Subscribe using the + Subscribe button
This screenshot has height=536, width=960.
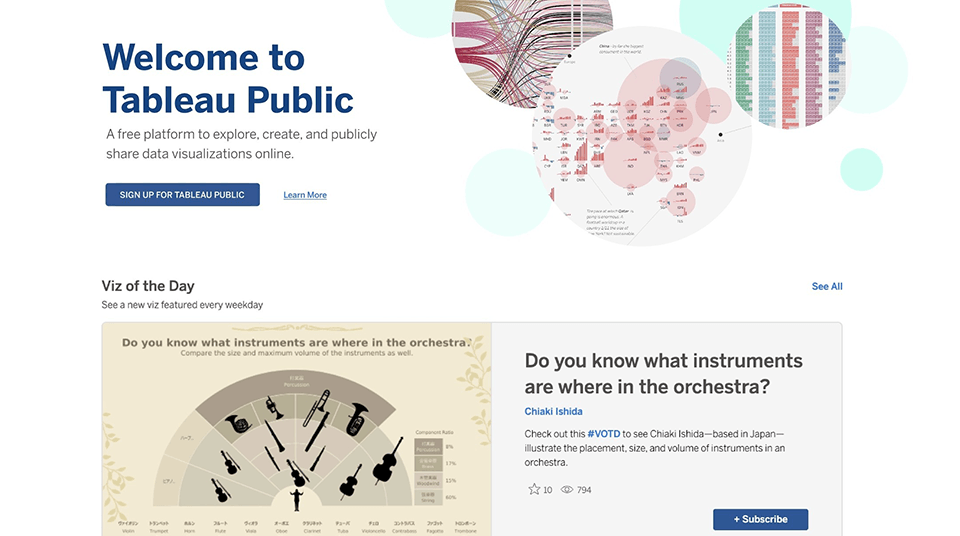tap(760, 519)
